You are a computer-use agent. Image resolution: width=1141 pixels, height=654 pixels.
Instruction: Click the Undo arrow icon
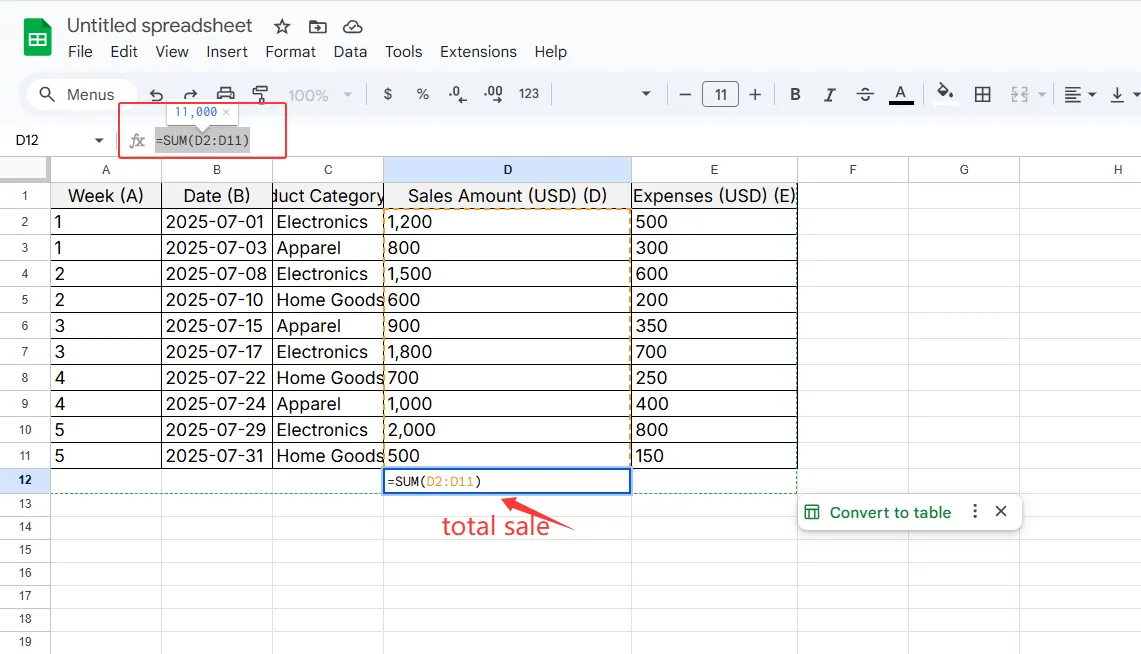(156, 94)
